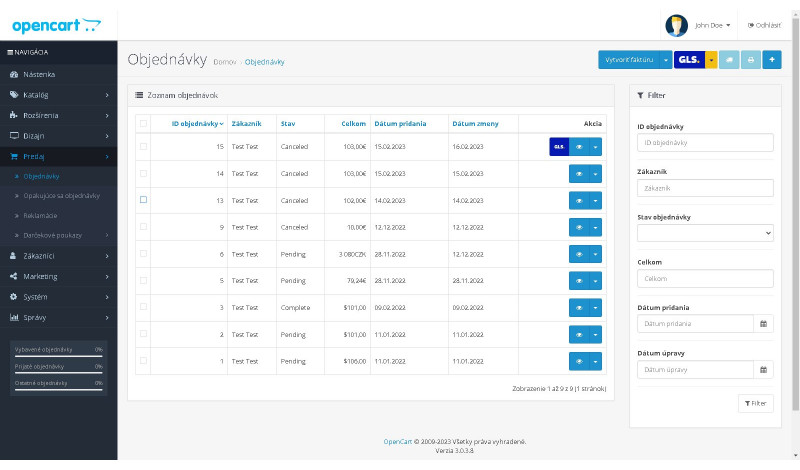Add a new order with the plus button
The image size is (800, 470).
point(771,60)
